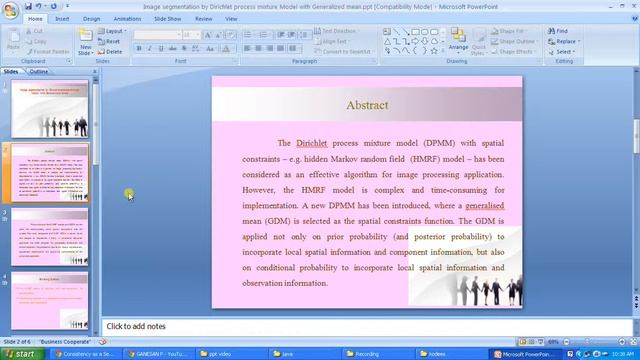Screen dimensions: 640x360
Task: Open the Layout dropdown
Action: (x=113, y=31)
